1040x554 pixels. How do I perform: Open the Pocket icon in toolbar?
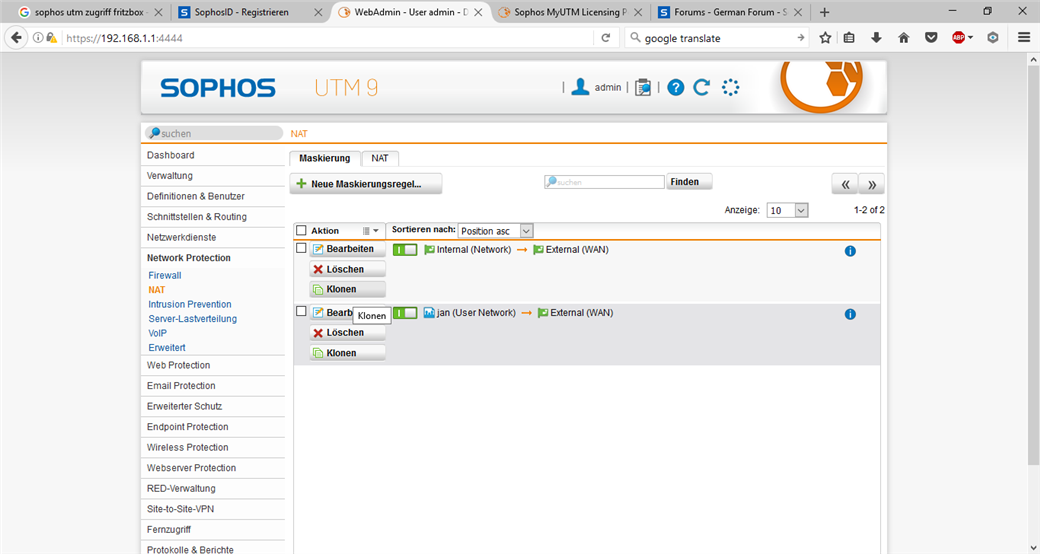click(931, 38)
